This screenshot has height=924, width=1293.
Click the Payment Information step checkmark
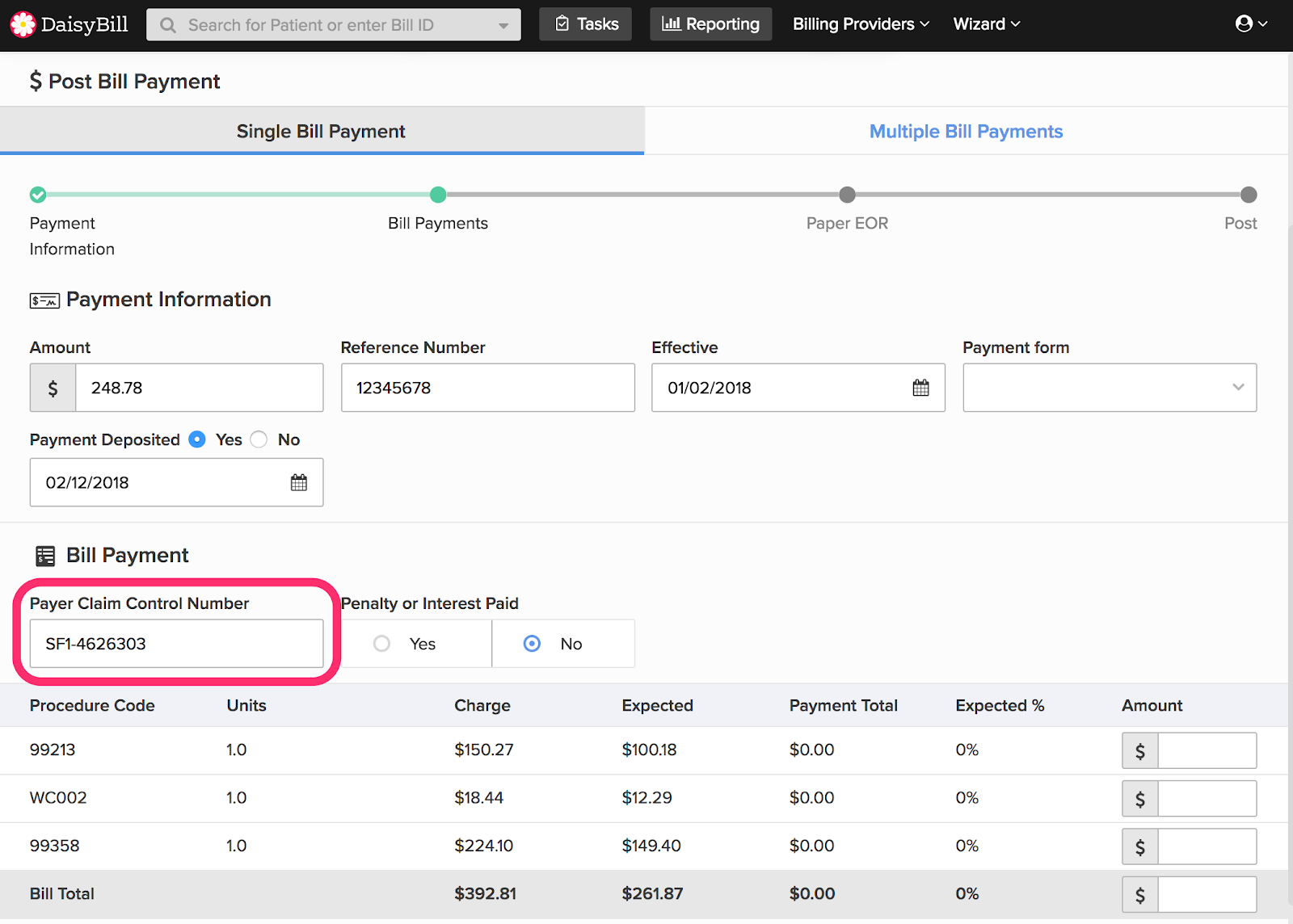pos(38,195)
